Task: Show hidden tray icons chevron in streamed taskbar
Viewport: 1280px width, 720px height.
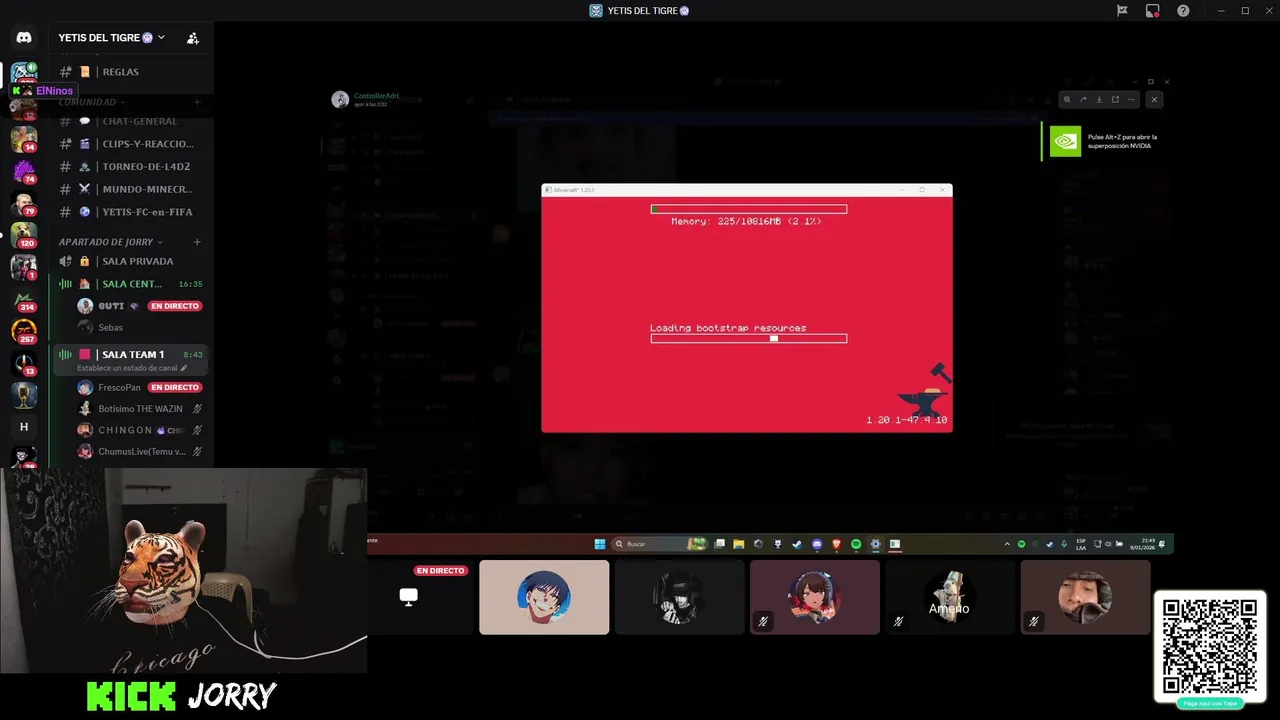Action: tap(1007, 544)
